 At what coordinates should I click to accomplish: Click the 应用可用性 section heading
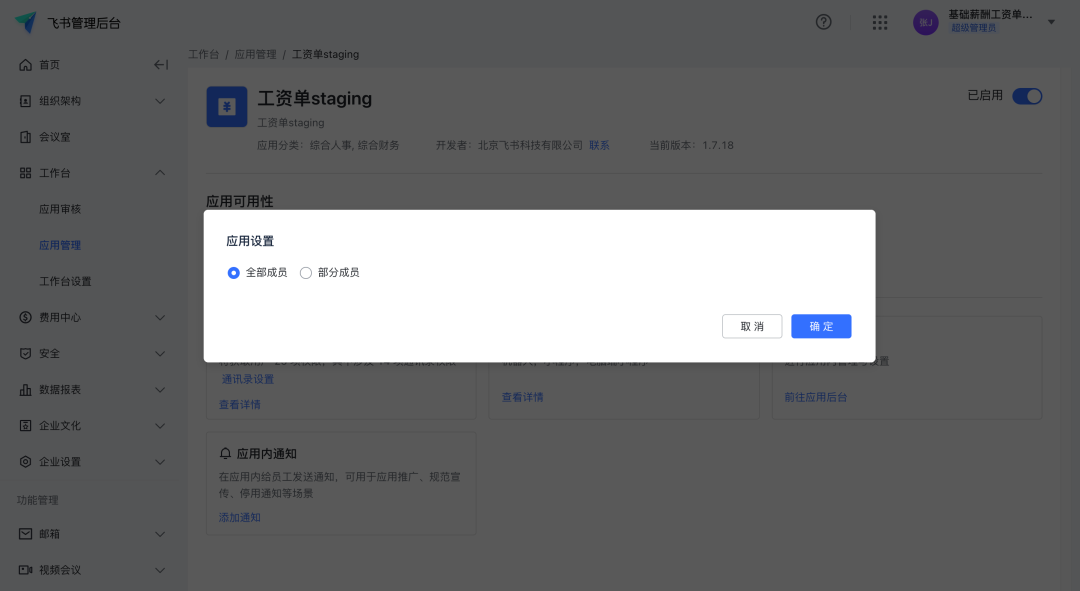pos(240,201)
